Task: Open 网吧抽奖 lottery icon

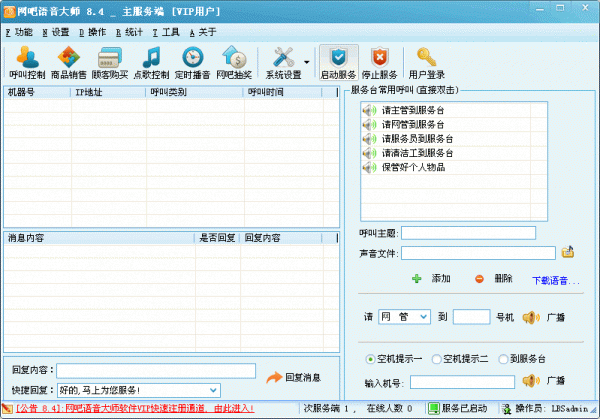Action: coord(235,62)
